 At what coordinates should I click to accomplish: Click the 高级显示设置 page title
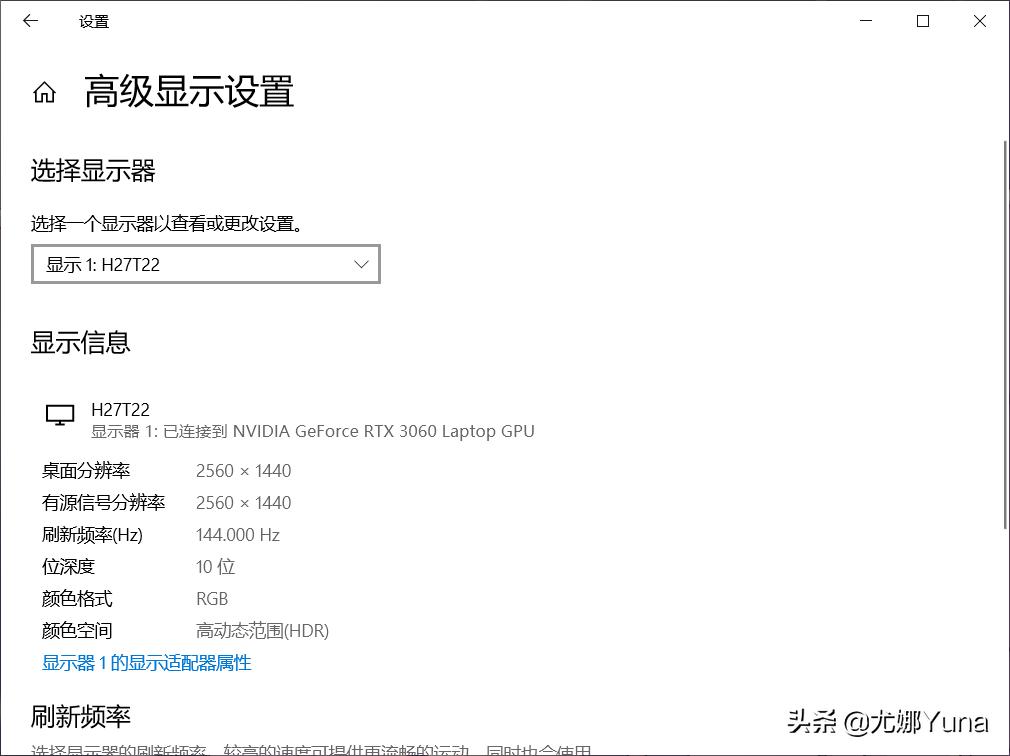click(189, 91)
